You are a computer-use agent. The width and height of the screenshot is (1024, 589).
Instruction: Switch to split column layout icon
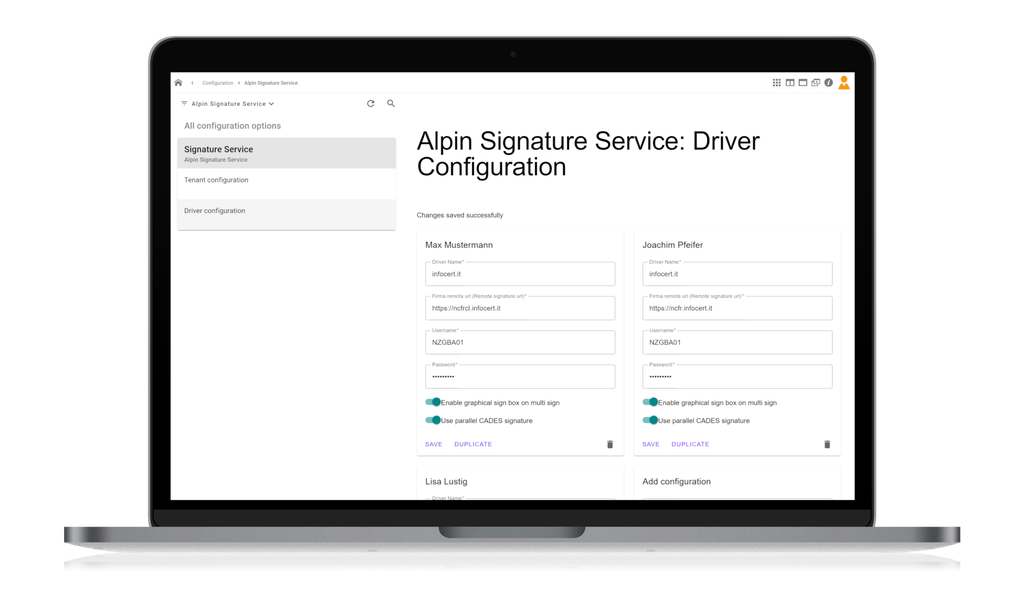coord(790,83)
